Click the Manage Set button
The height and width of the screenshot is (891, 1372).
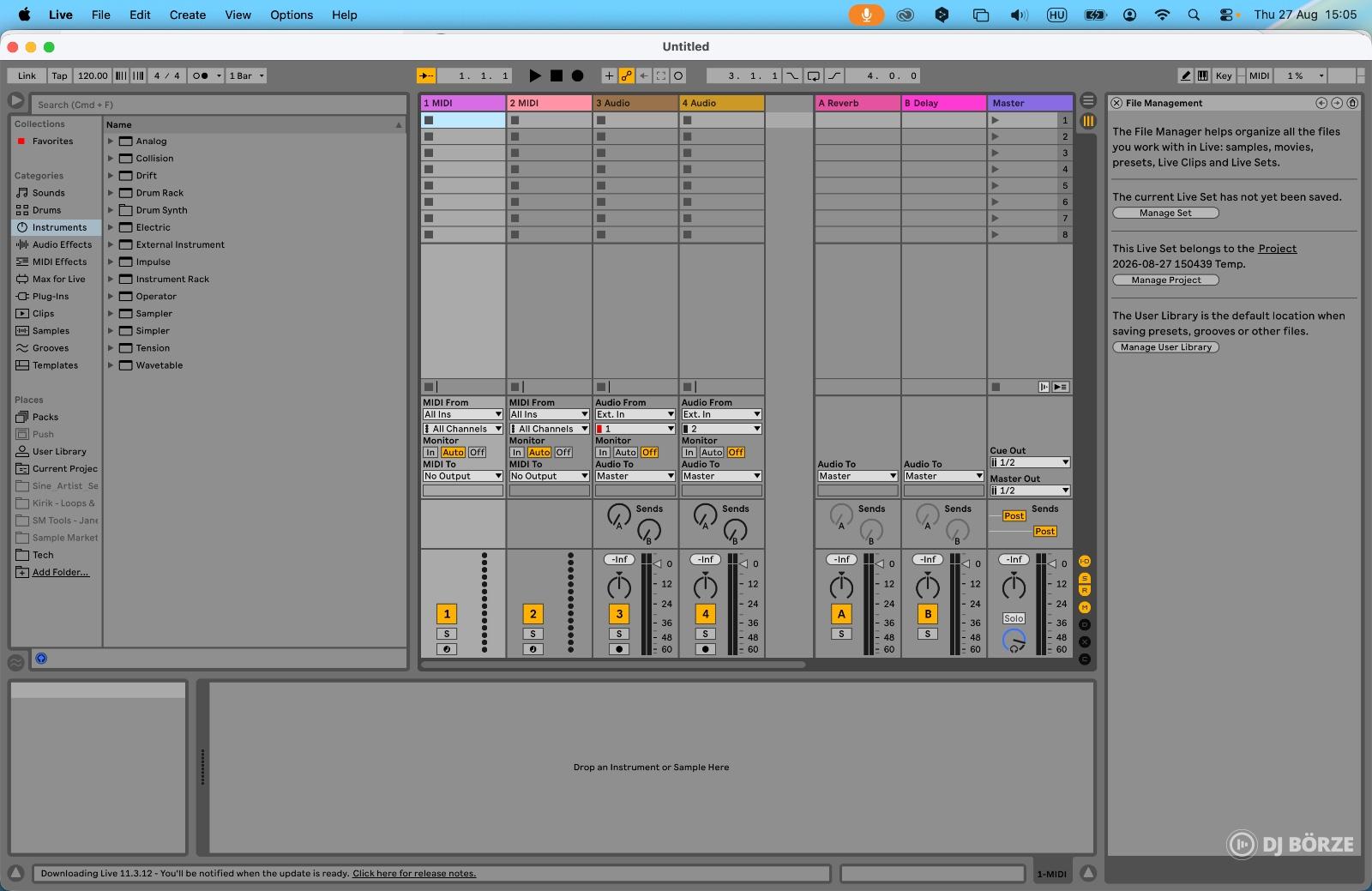pos(1165,213)
